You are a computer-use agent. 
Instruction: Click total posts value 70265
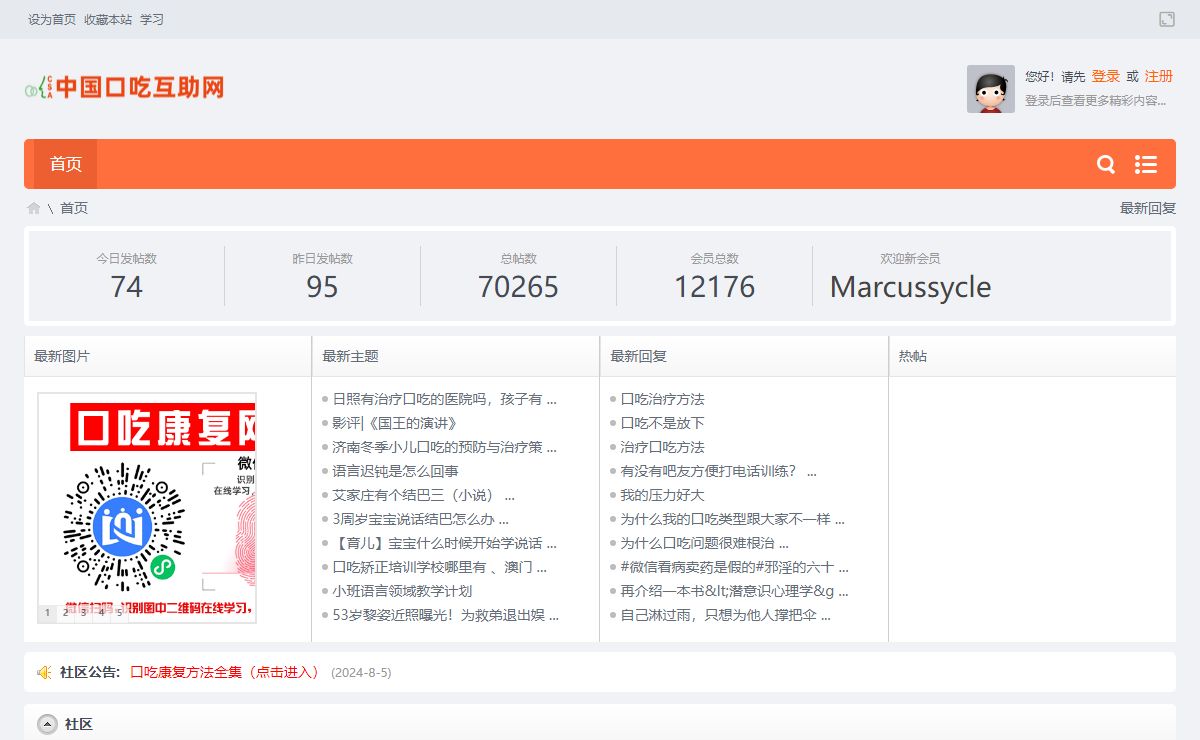pyautogui.click(x=518, y=287)
